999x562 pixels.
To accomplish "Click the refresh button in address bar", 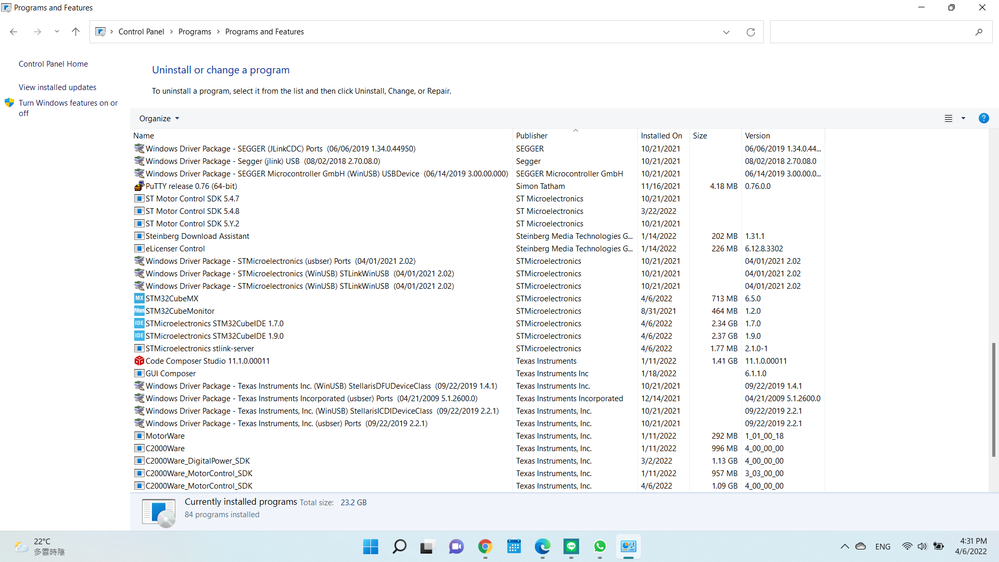I will click(x=751, y=32).
